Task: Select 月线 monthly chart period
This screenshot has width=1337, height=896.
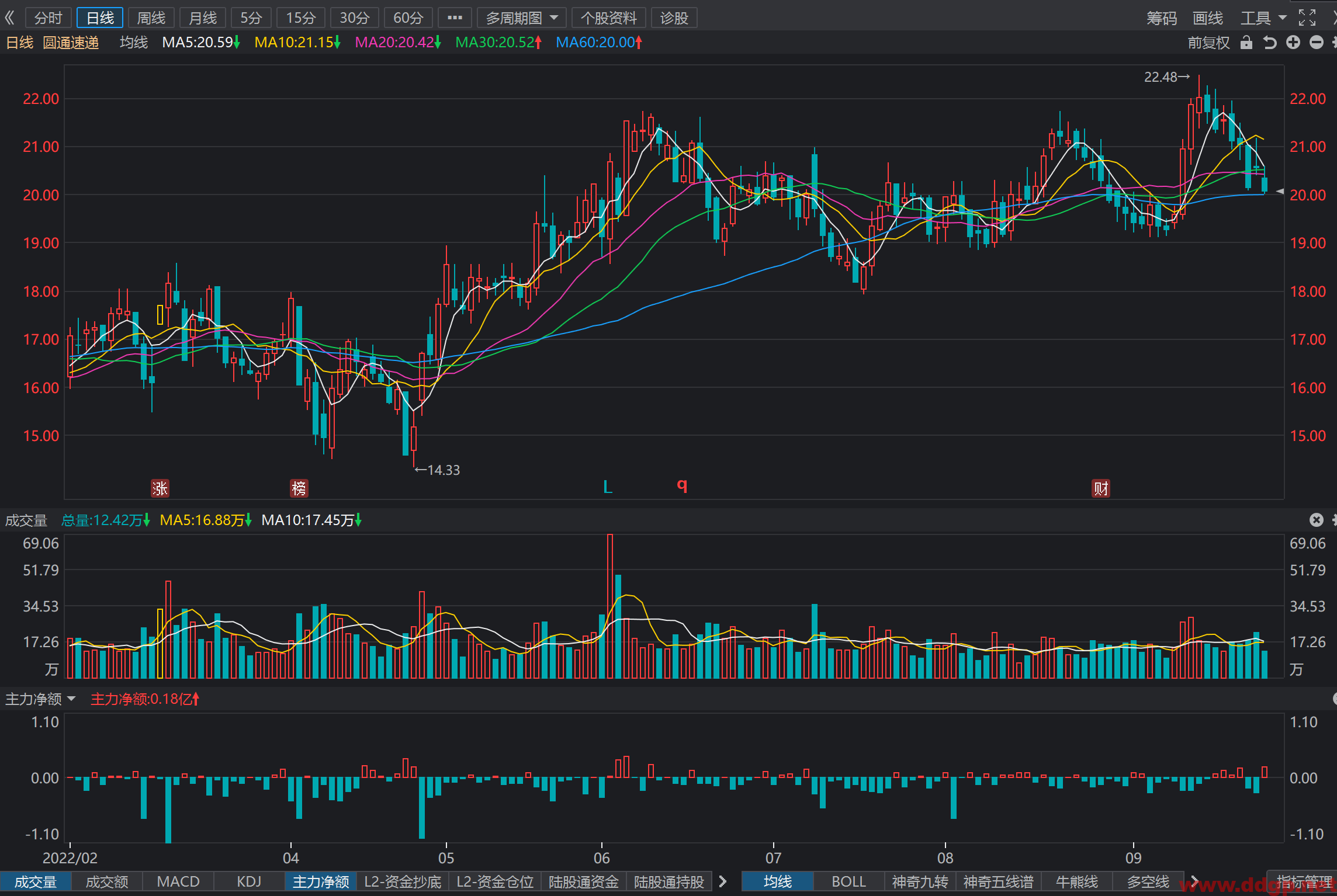Action: pos(203,18)
